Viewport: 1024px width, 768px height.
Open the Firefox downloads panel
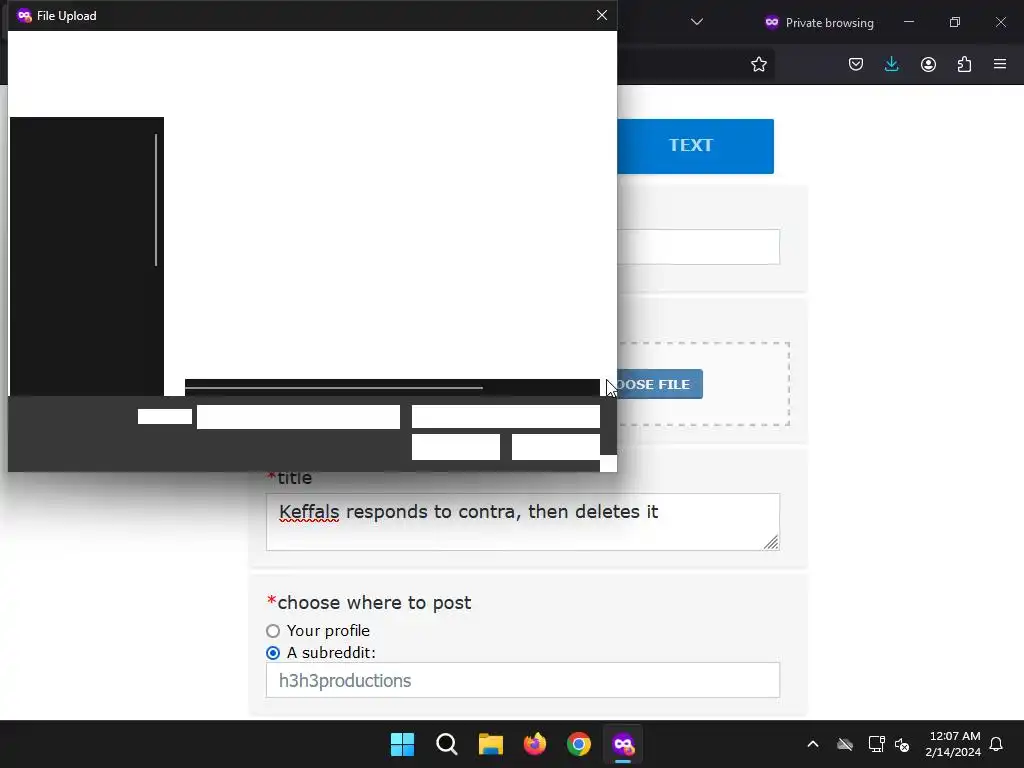[x=891, y=64]
